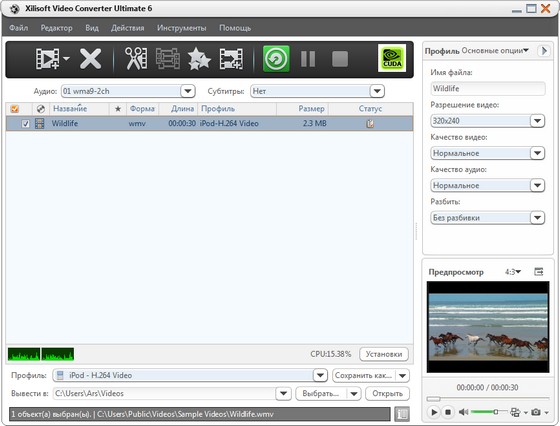
Task: Toggle the select-all checkbox in list header
Action: coord(15,109)
